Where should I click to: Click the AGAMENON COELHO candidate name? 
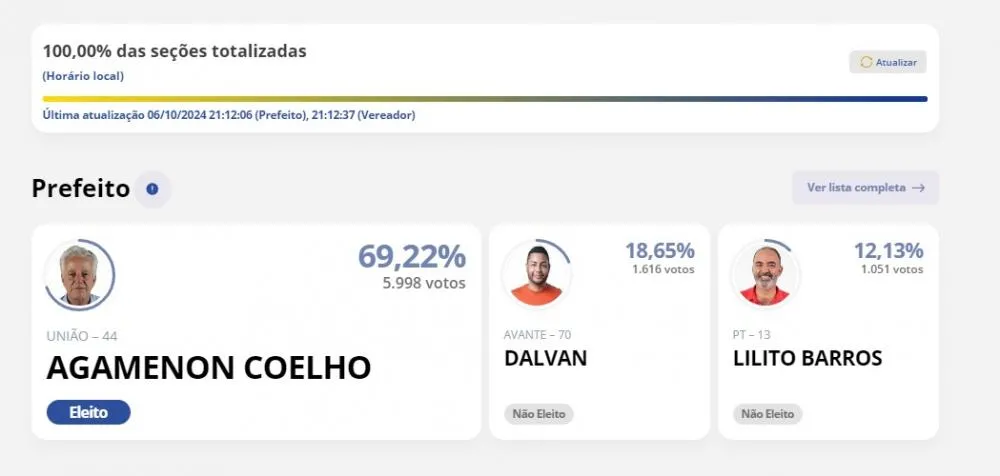click(209, 368)
